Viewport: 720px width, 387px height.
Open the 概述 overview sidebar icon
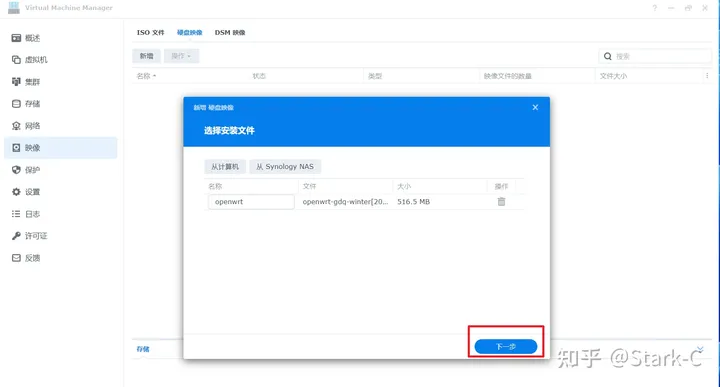click(16, 38)
